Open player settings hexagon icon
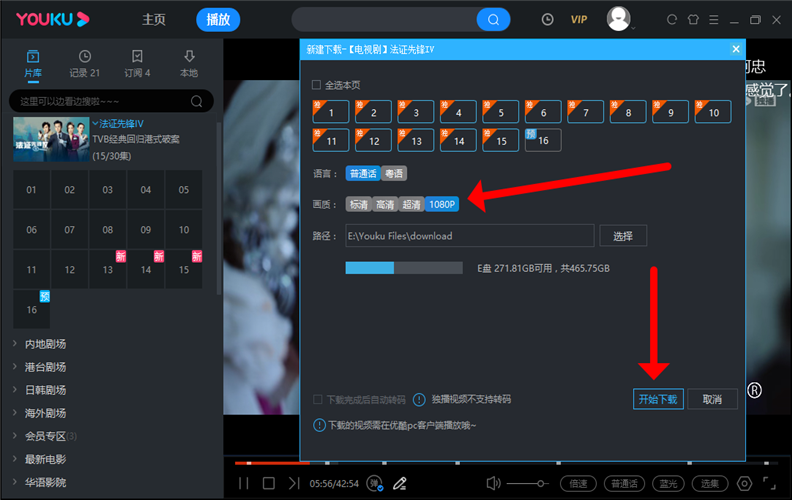The image size is (792, 500). click(744, 483)
